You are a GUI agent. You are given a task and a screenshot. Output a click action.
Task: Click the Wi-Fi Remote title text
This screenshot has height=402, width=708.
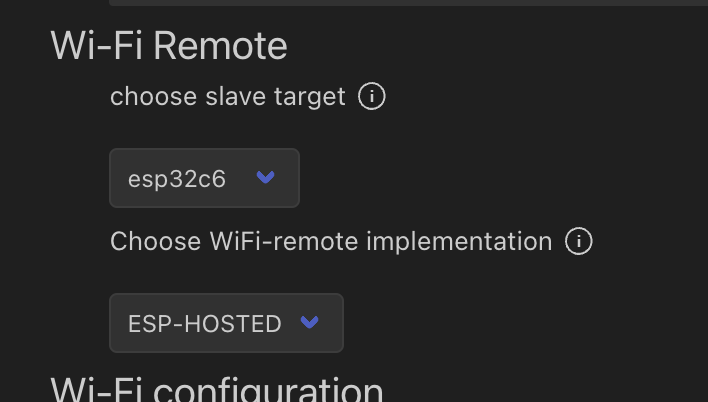click(x=169, y=45)
